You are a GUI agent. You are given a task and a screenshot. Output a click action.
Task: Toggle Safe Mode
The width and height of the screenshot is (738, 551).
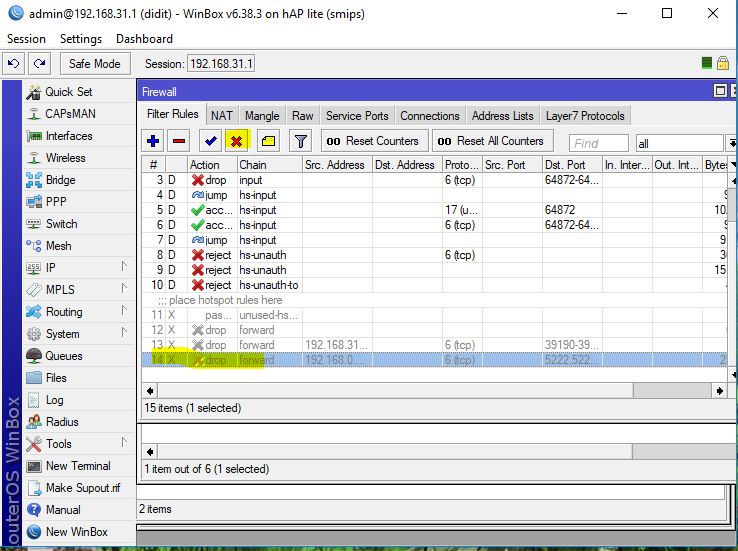click(95, 64)
